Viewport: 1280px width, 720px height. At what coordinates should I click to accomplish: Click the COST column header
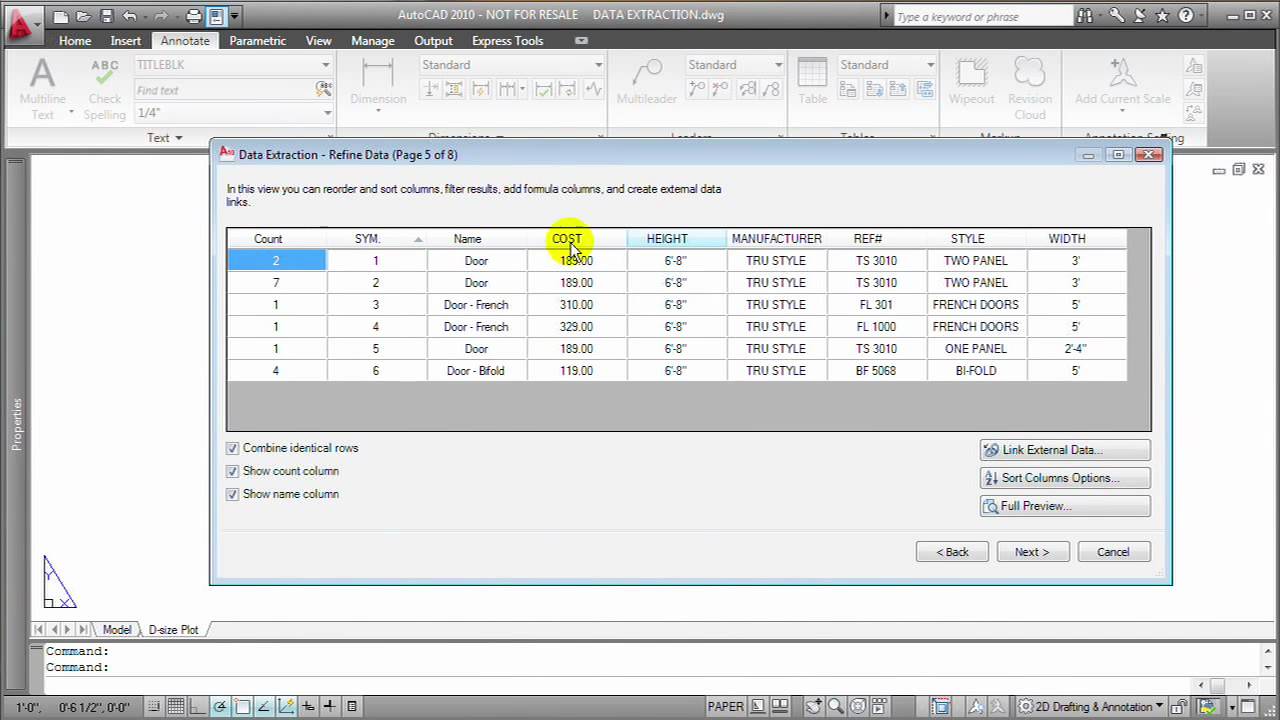pos(577,239)
